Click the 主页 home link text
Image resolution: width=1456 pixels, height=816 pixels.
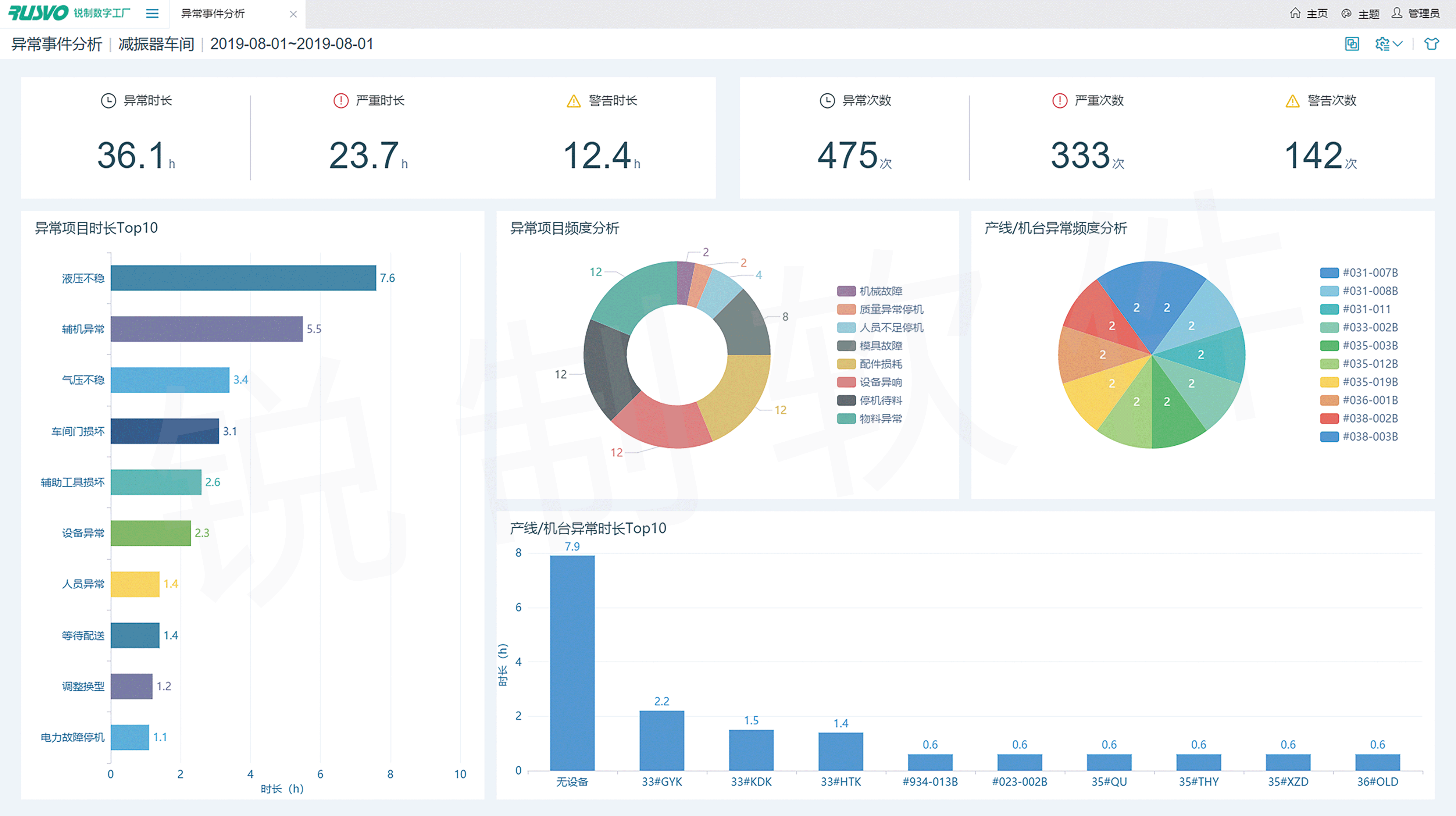click(x=1317, y=14)
